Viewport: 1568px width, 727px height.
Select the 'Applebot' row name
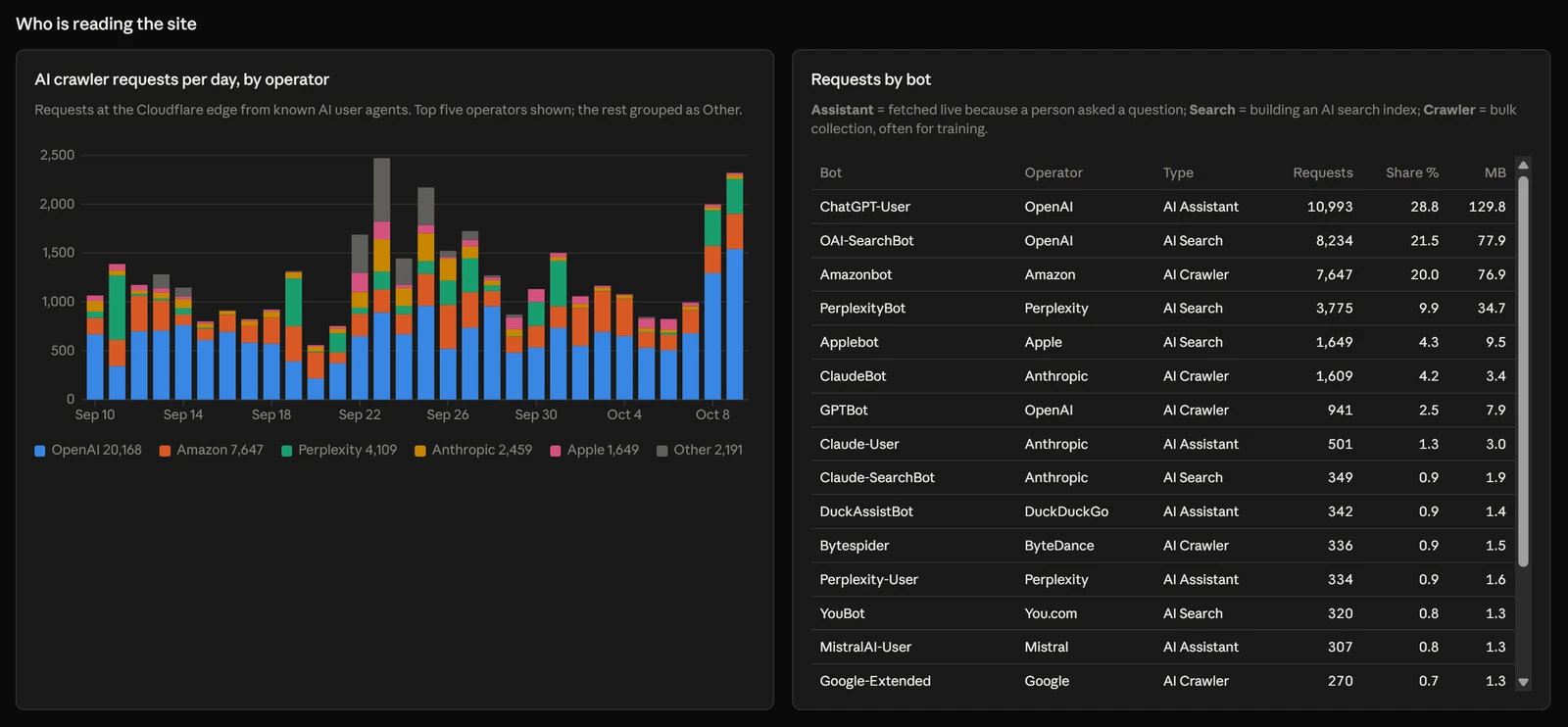[850, 342]
